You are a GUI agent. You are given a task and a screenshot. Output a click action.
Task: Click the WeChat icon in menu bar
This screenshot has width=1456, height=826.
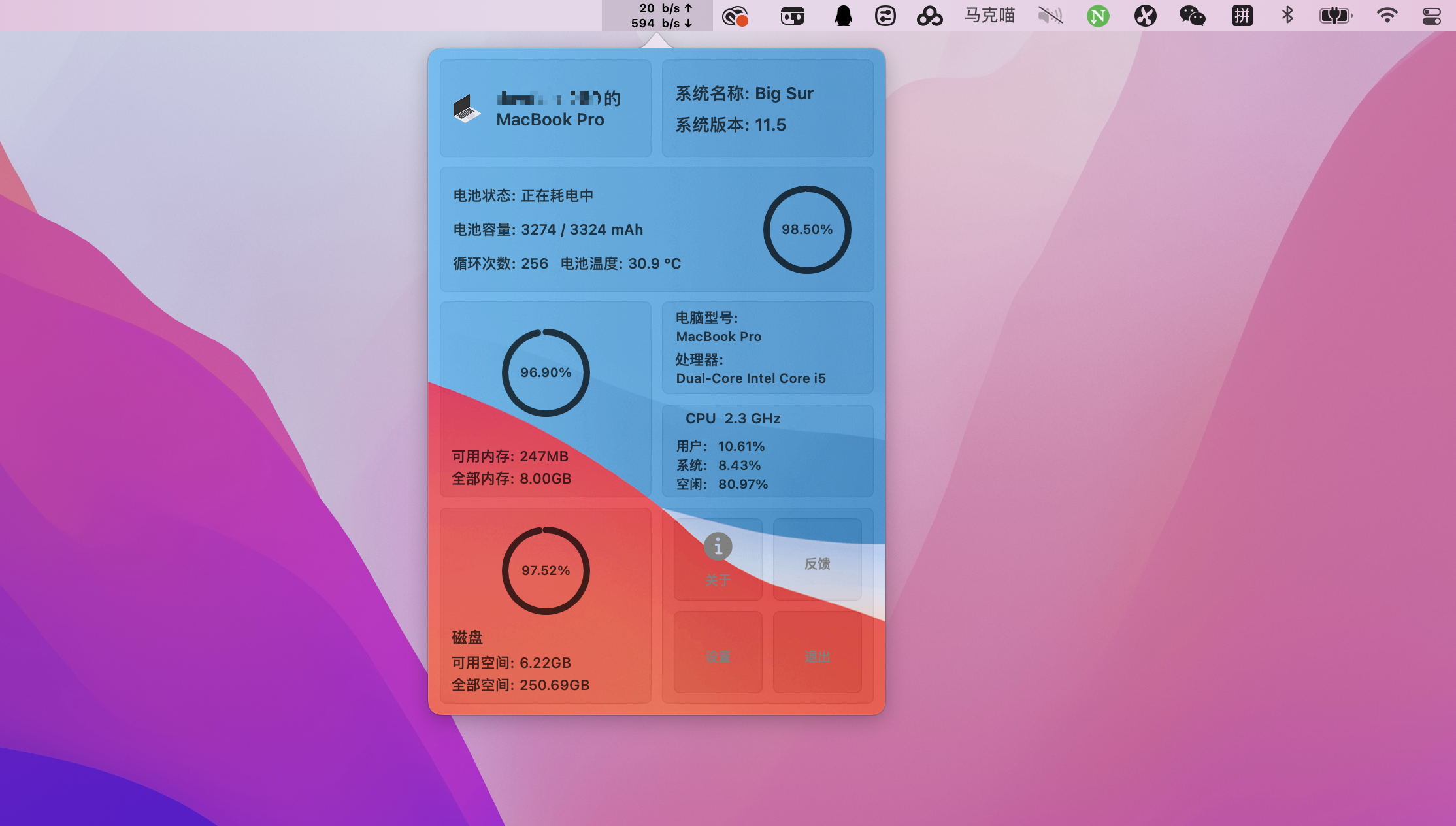[1192, 16]
